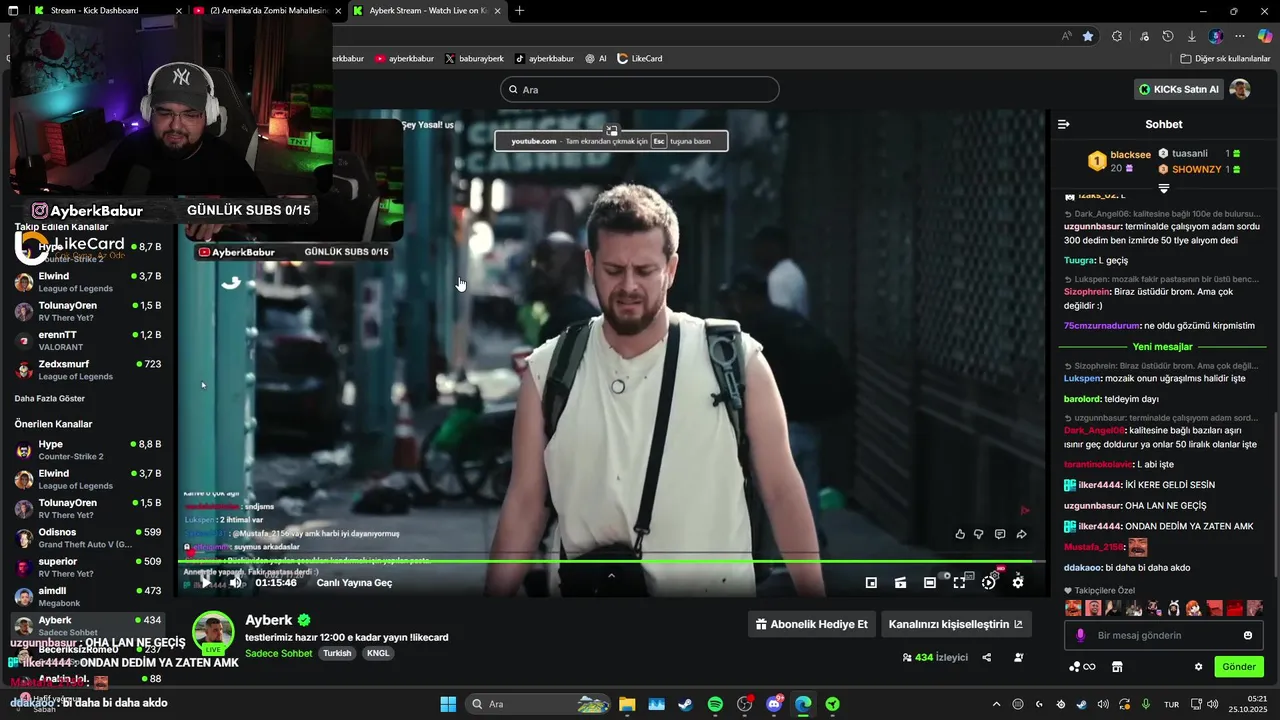Click the Kick search field Ara
The image size is (1280, 720).
(640, 89)
